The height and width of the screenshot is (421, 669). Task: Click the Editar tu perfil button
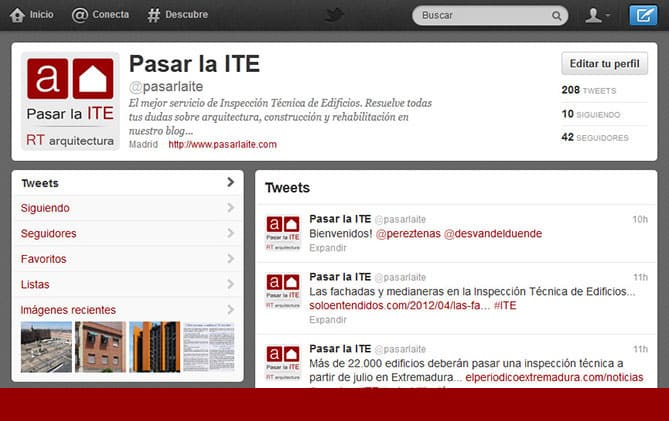(604, 64)
